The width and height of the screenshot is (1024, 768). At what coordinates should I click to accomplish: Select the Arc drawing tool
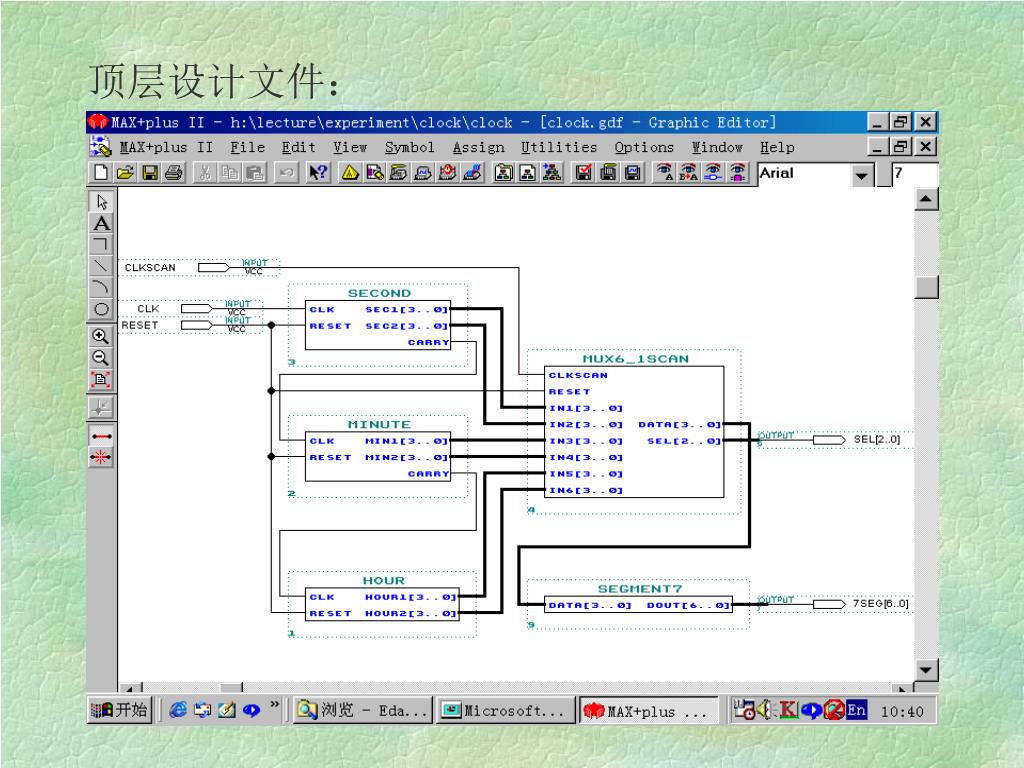tap(101, 287)
